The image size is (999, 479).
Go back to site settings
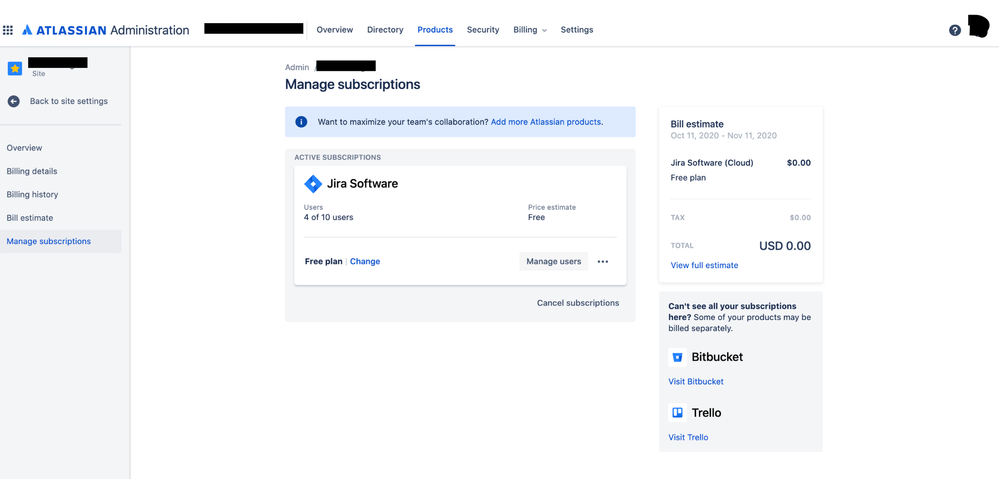[x=69, y=101]
